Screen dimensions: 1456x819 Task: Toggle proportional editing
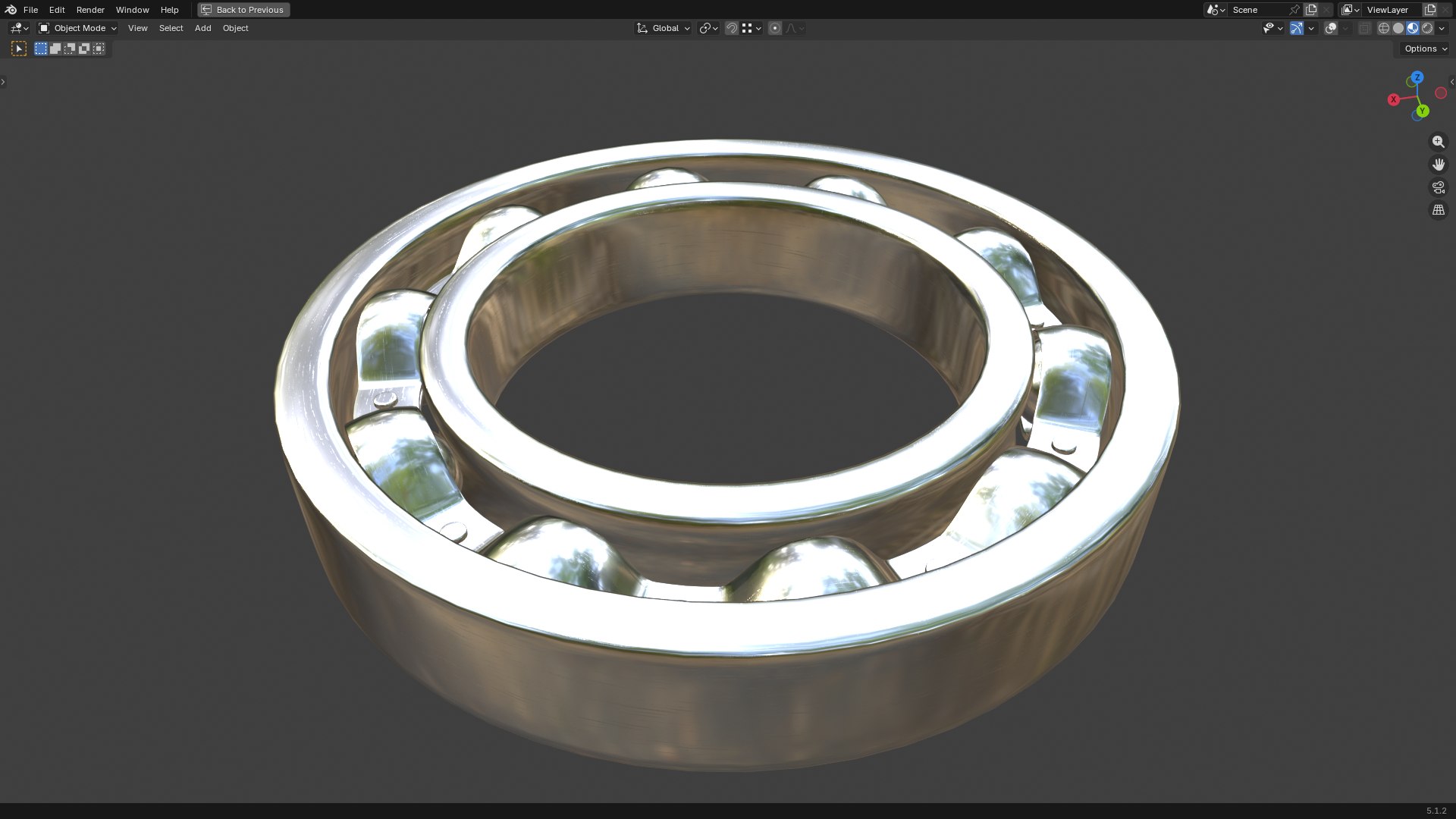point(775,28)
